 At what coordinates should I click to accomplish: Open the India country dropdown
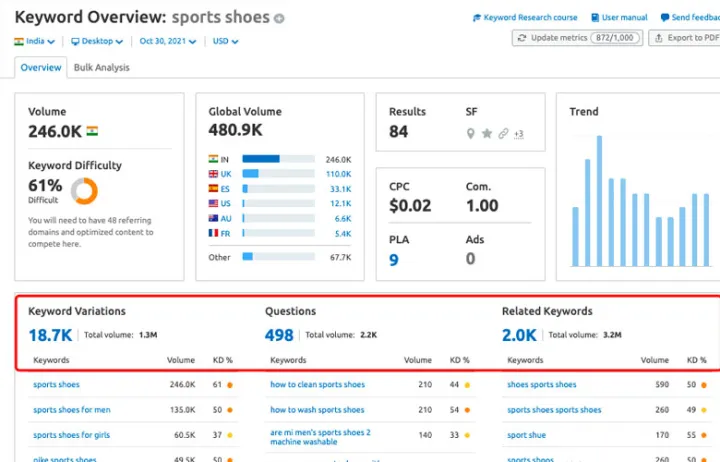[34, 41]
